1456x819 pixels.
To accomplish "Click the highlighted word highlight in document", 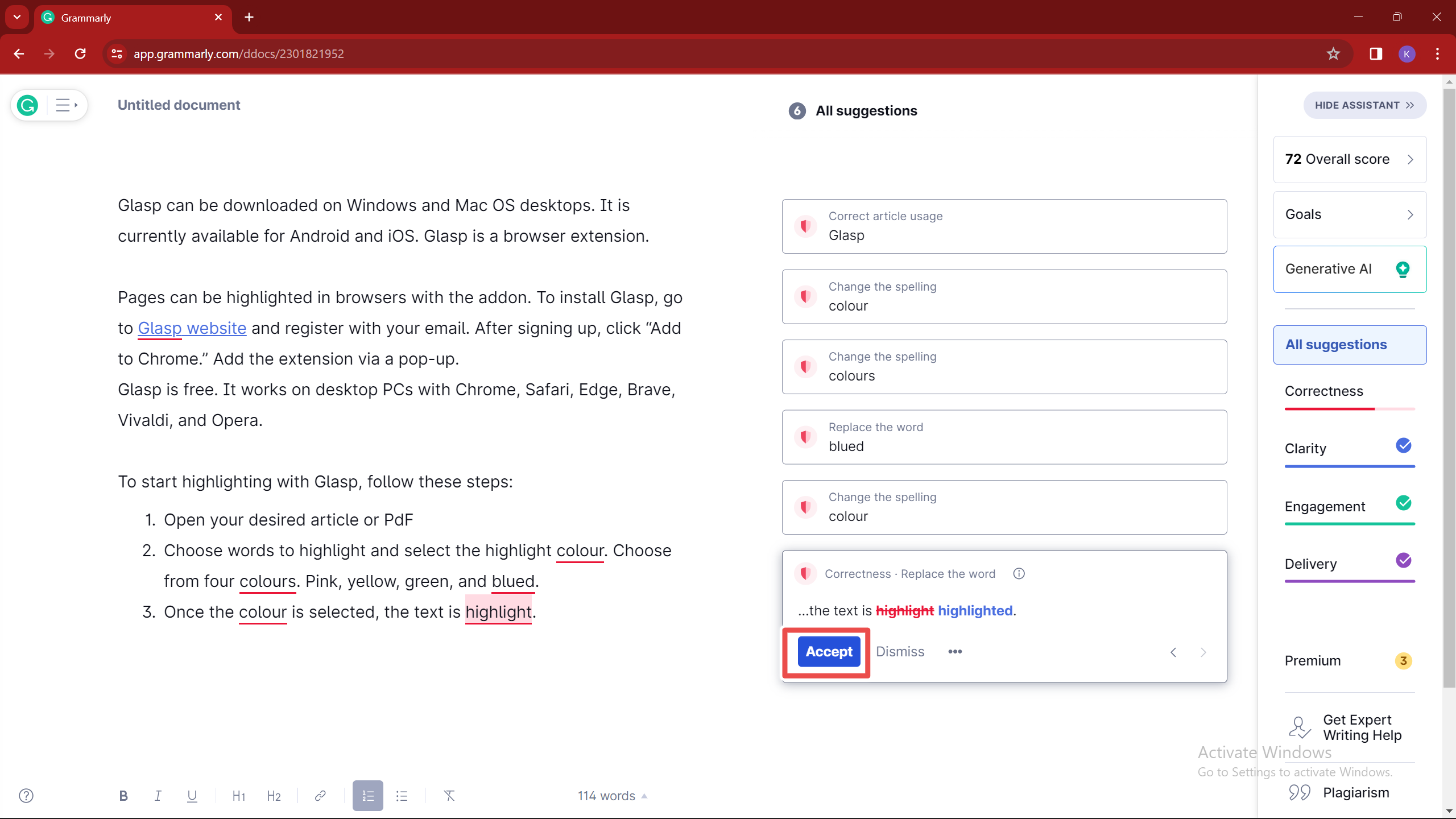I will [x=498, y=612].
